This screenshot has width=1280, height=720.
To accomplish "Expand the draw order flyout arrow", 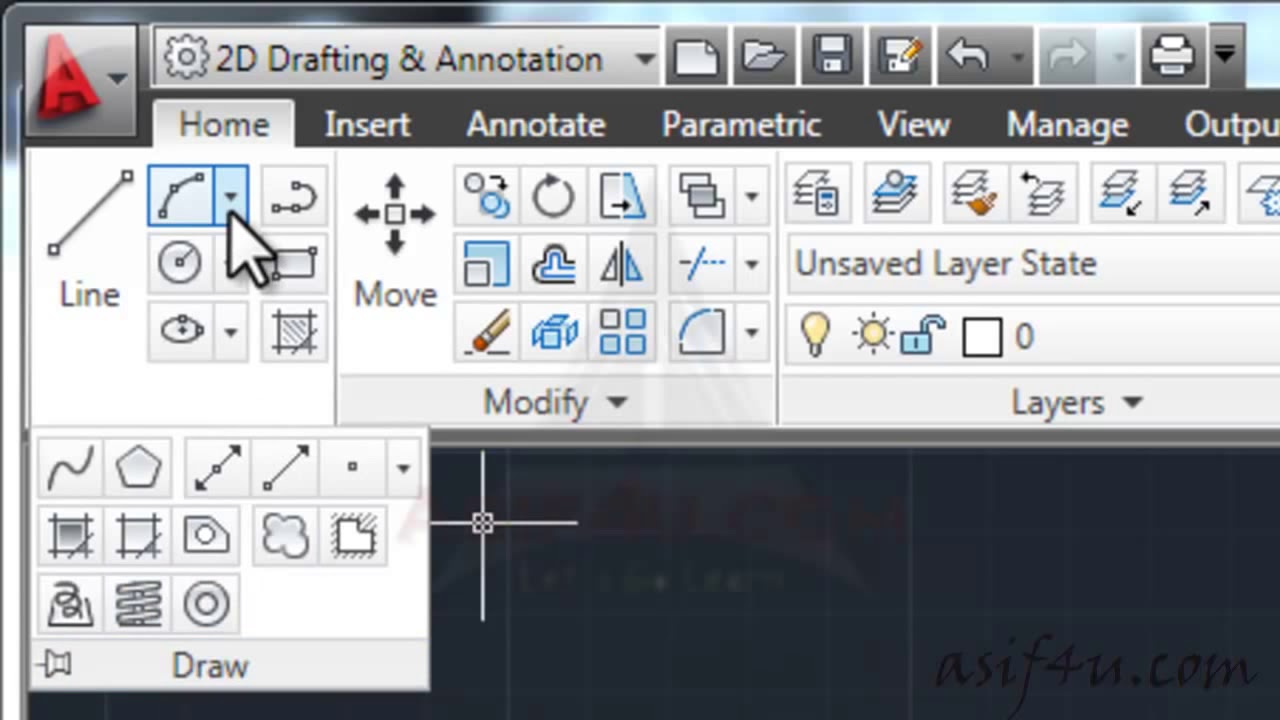I will coord(751,196).
